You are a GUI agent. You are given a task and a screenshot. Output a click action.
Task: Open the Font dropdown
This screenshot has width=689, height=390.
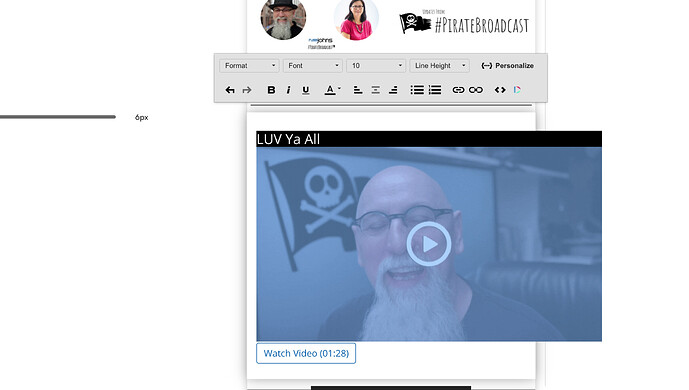(312, 65)
